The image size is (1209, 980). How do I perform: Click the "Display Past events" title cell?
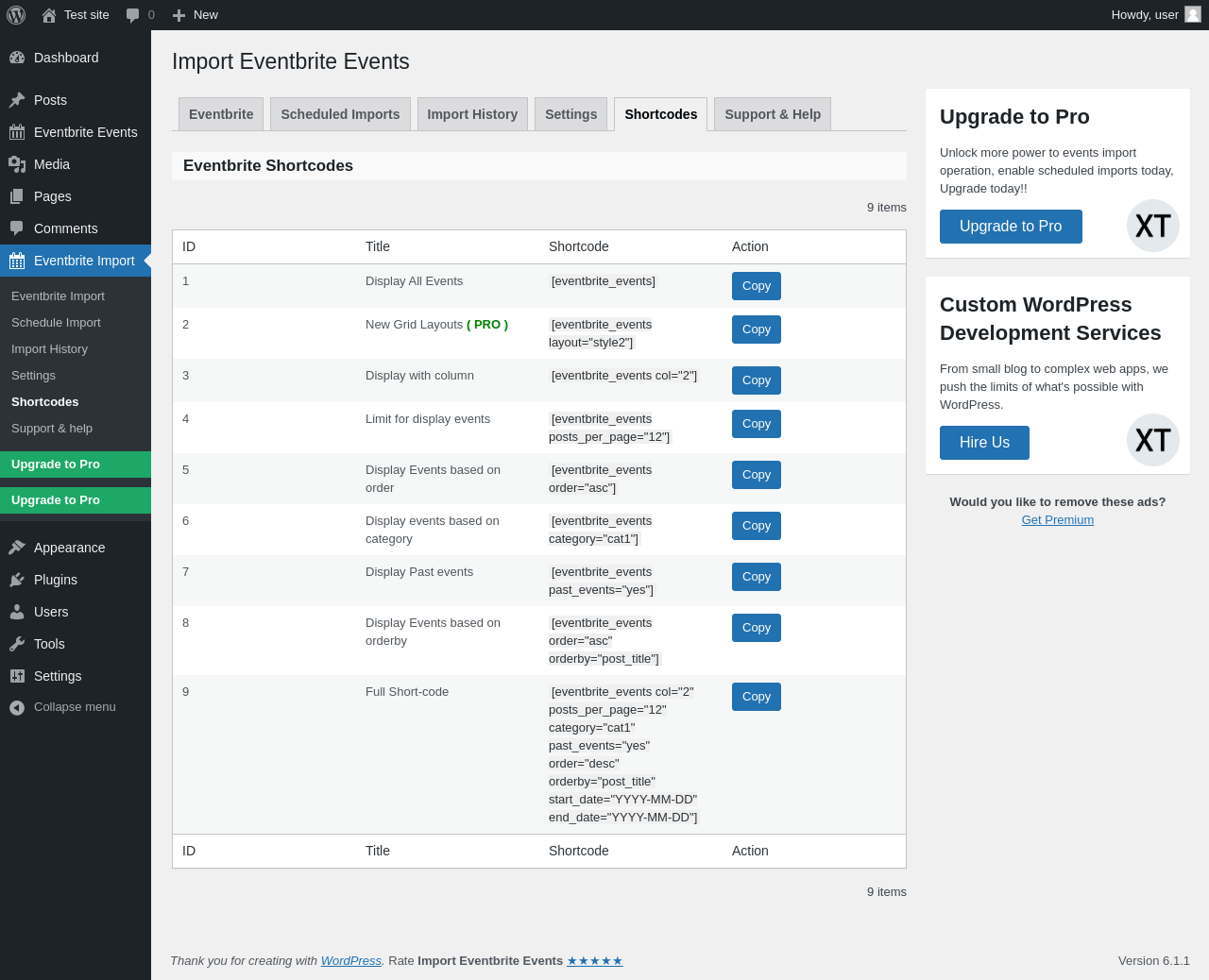[x=419, y=572]
